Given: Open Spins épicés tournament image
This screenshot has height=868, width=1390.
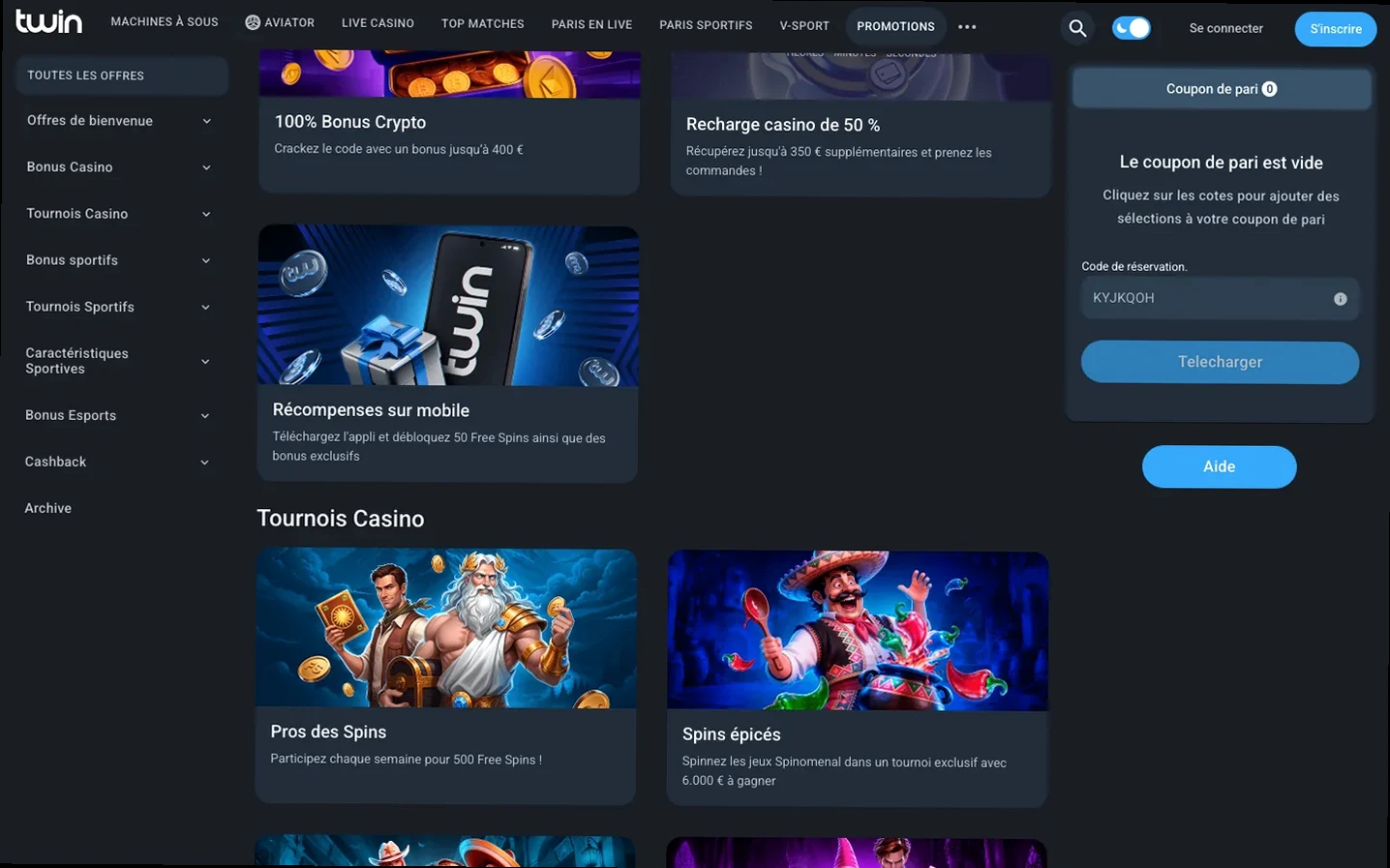Looking at the screenshot, I should click(858, 631).
